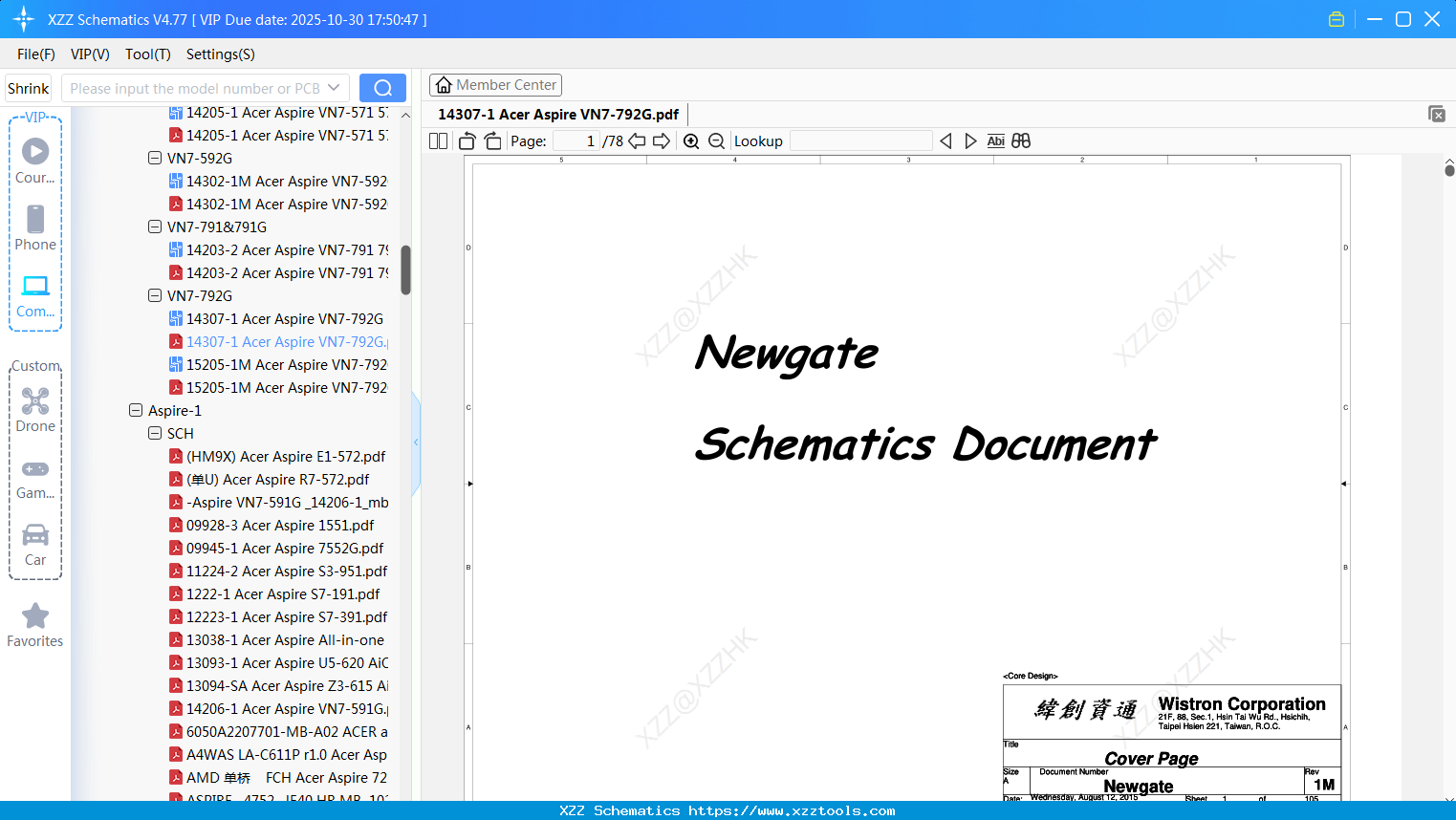This screenshot has height=820, width=1456.
Task: Click the model number or PCB input
Action: coord(195,88)
